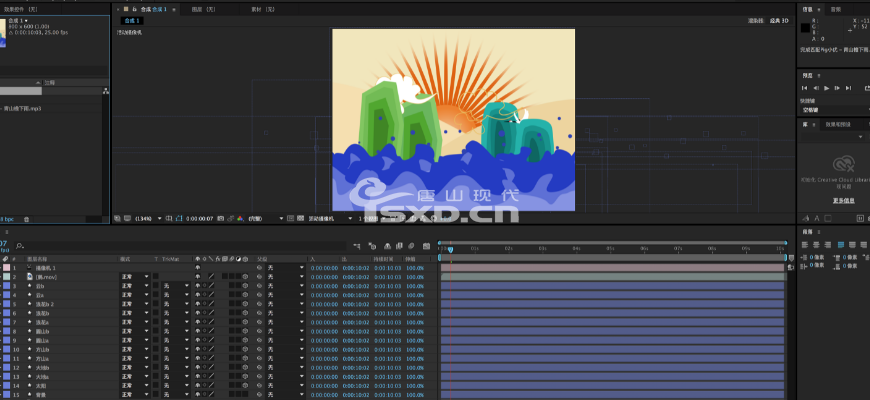Toggle the adjustment layer box for layer 9
The image size is (870, 400).
[238, 340]
